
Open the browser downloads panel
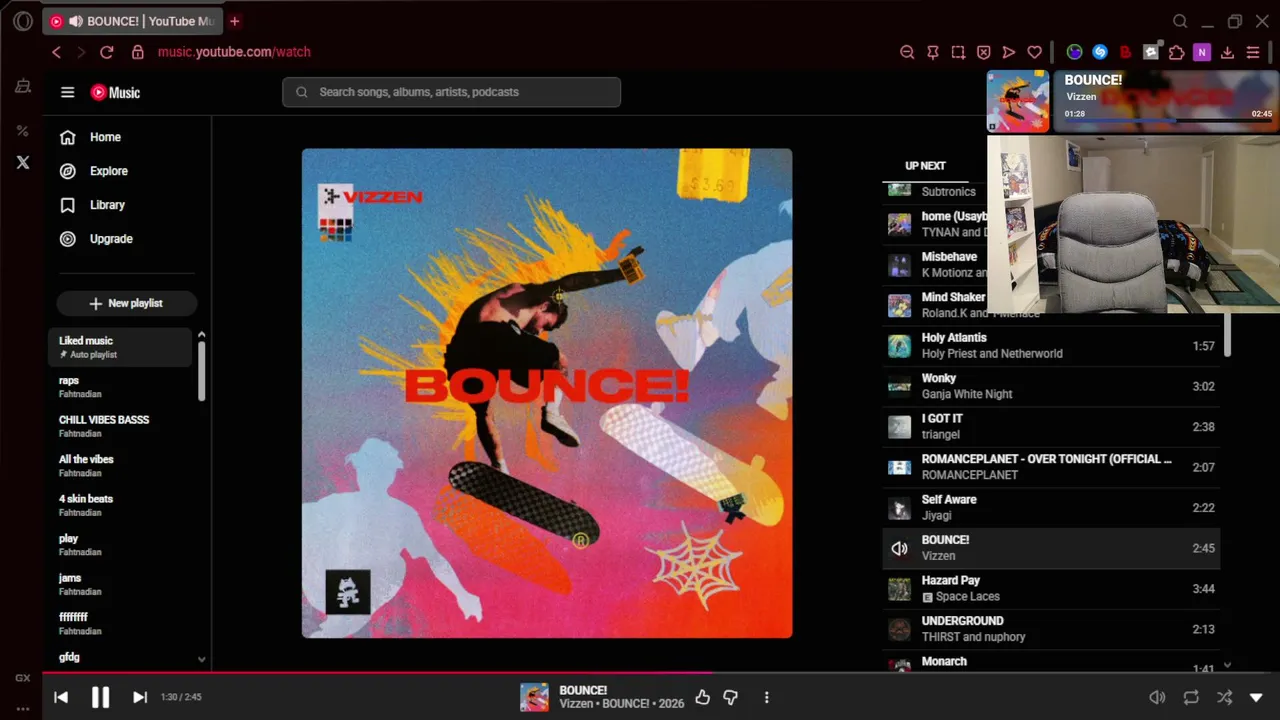[1228, 52]
